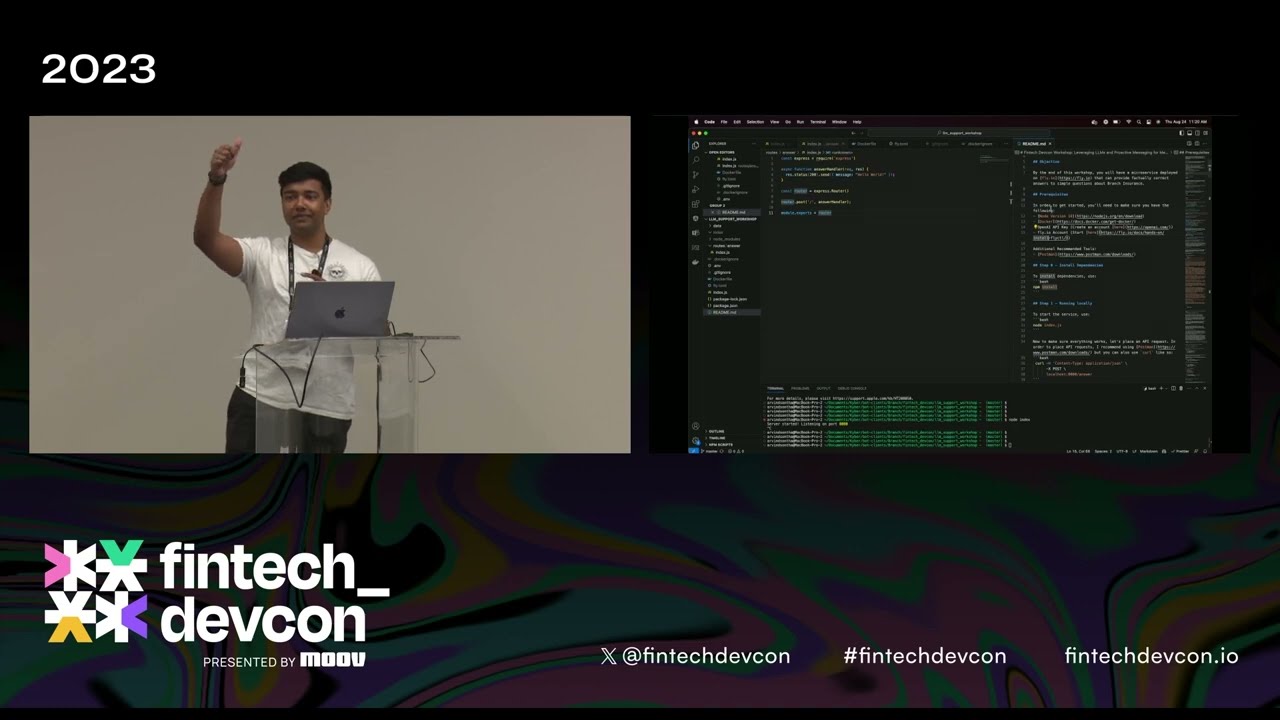
Task: Click the new terminal plus button
Action: coord(1161,388)
